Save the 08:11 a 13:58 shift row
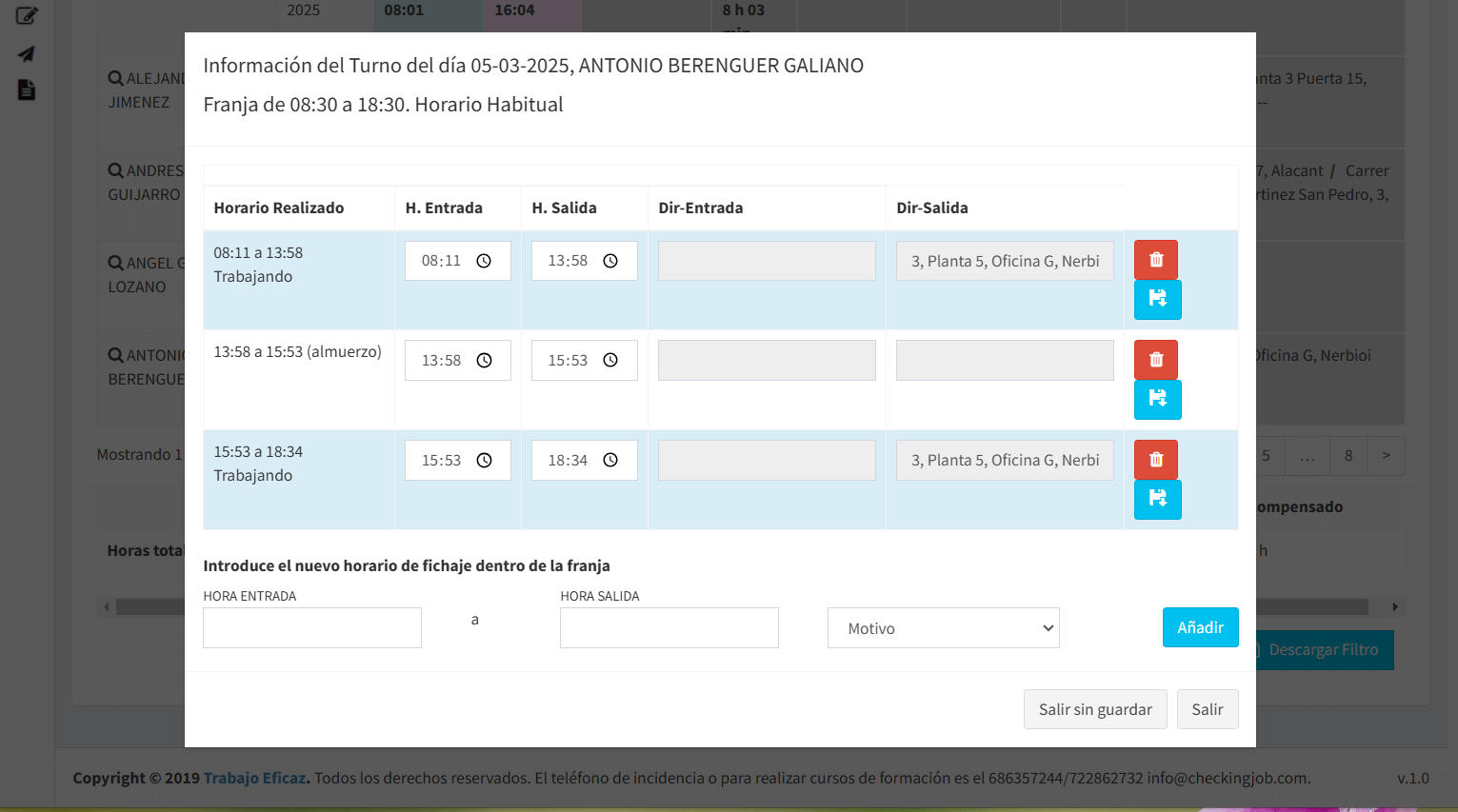 [1157, 300]
